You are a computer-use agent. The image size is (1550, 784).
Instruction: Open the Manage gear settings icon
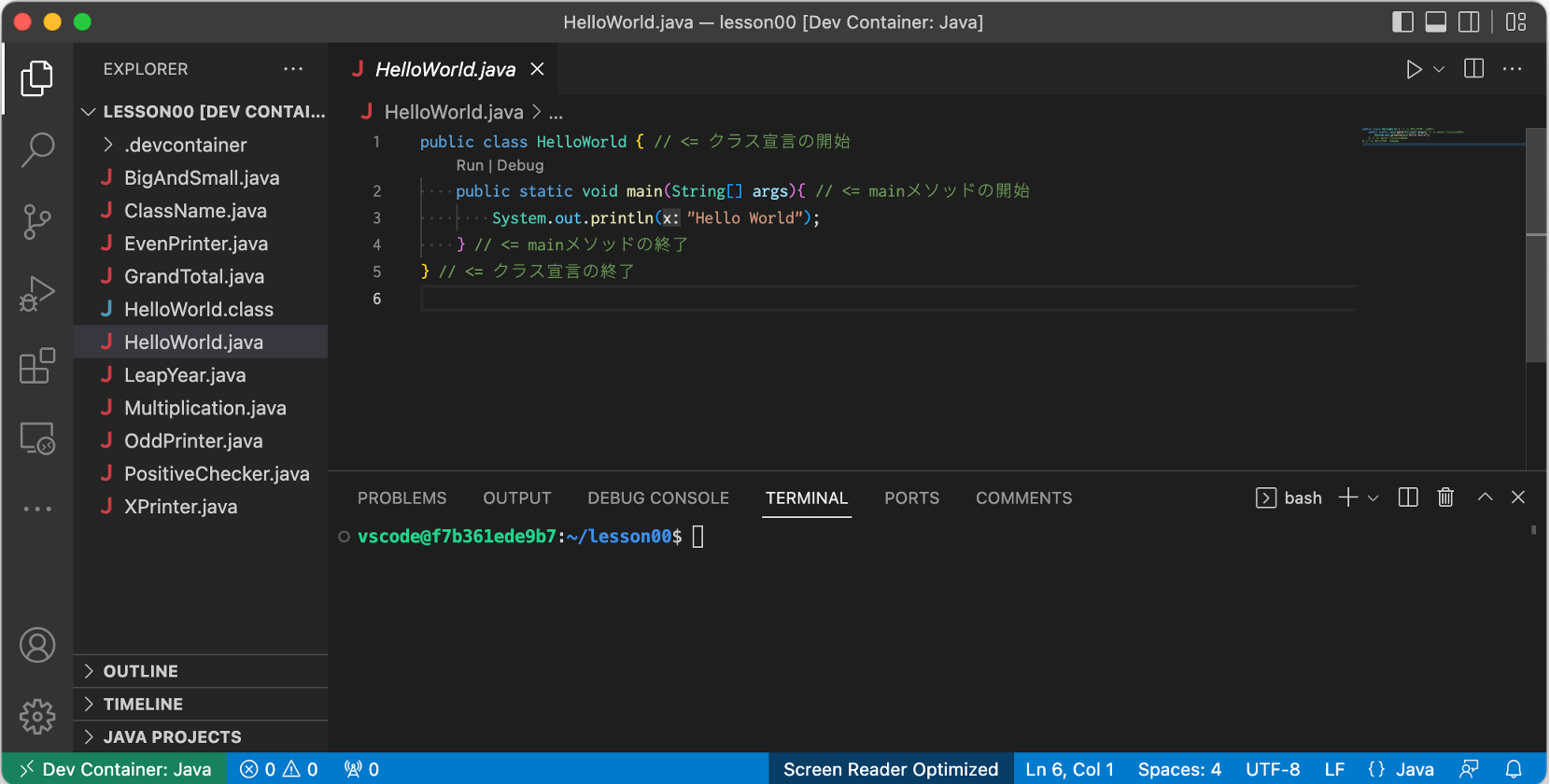[37, 717]
